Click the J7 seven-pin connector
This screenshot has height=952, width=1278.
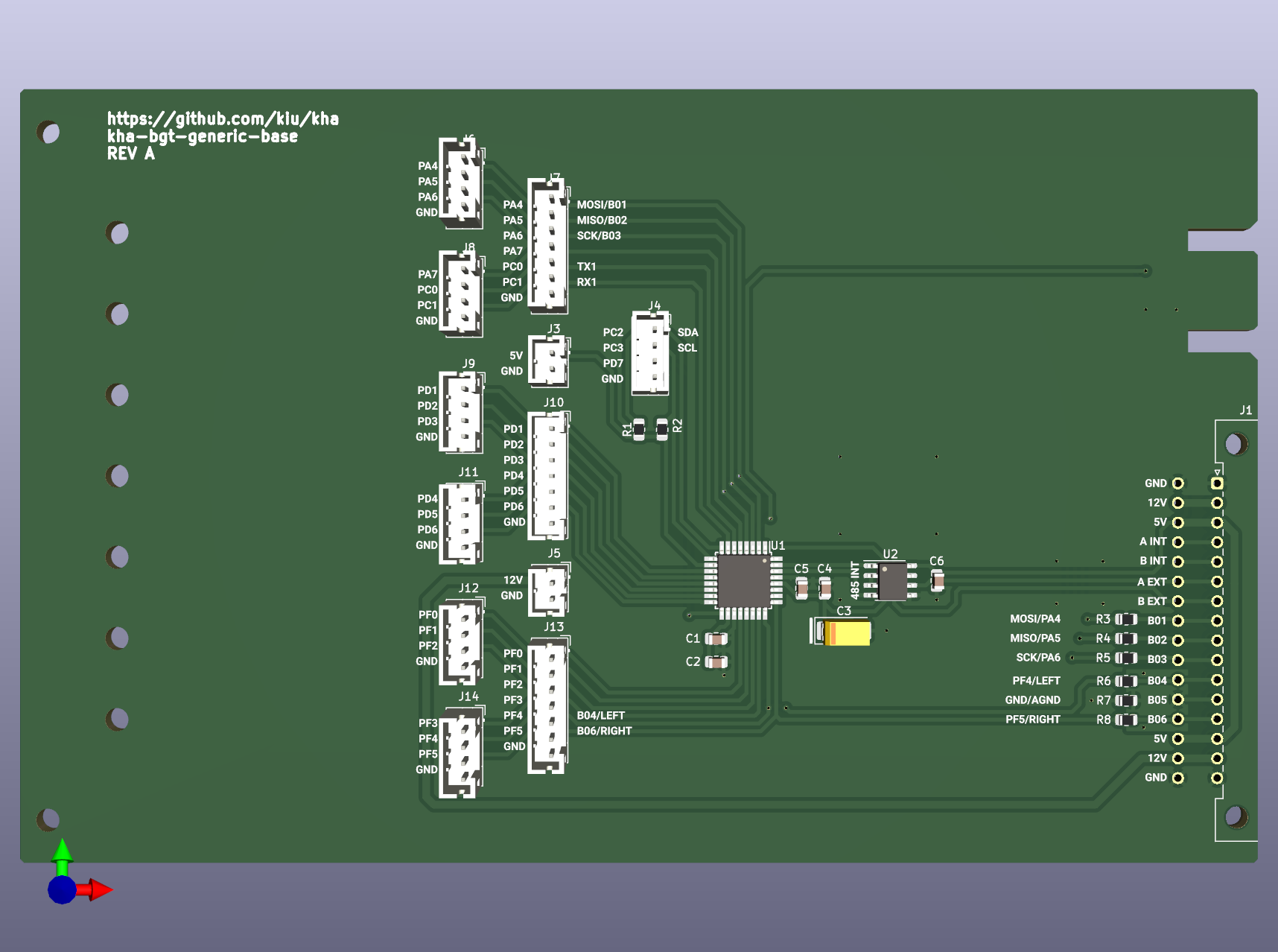point(548,246)
